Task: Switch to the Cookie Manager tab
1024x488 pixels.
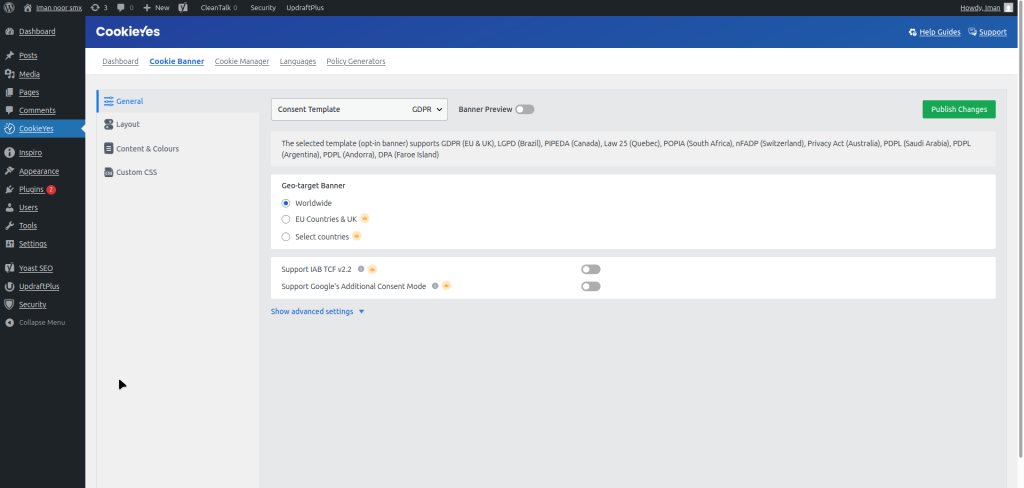Action: (x=242, y=62)
